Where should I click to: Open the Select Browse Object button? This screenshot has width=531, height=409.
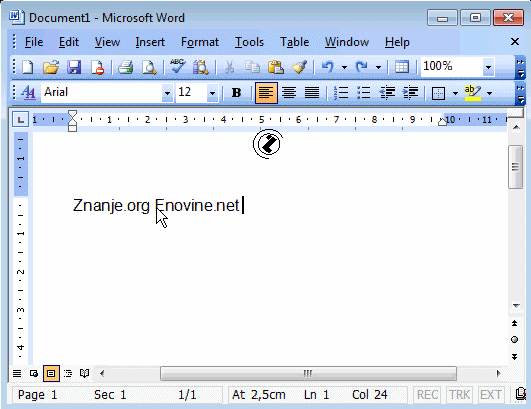click(515, 340)
